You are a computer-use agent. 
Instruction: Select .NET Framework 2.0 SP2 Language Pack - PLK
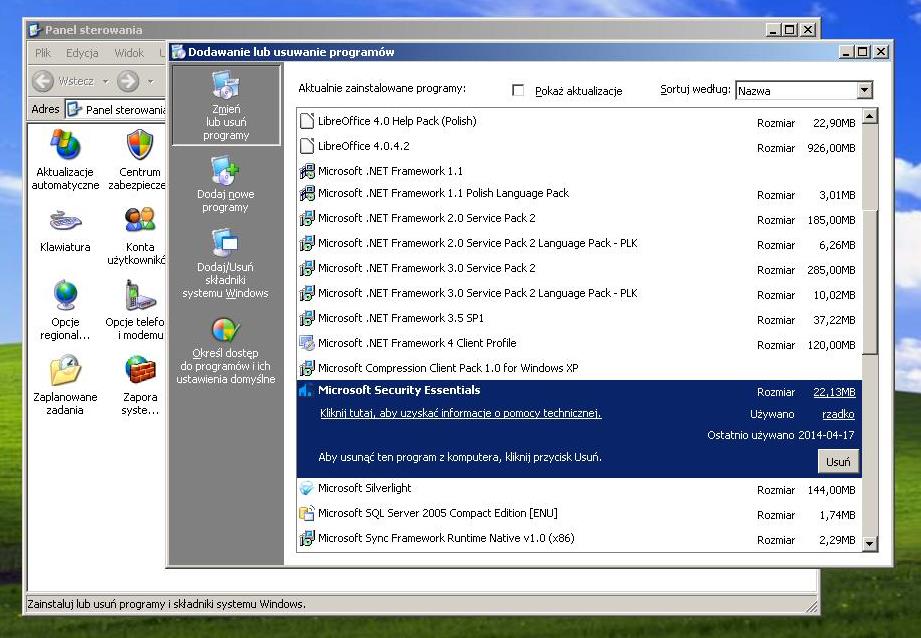pos(478,243)
